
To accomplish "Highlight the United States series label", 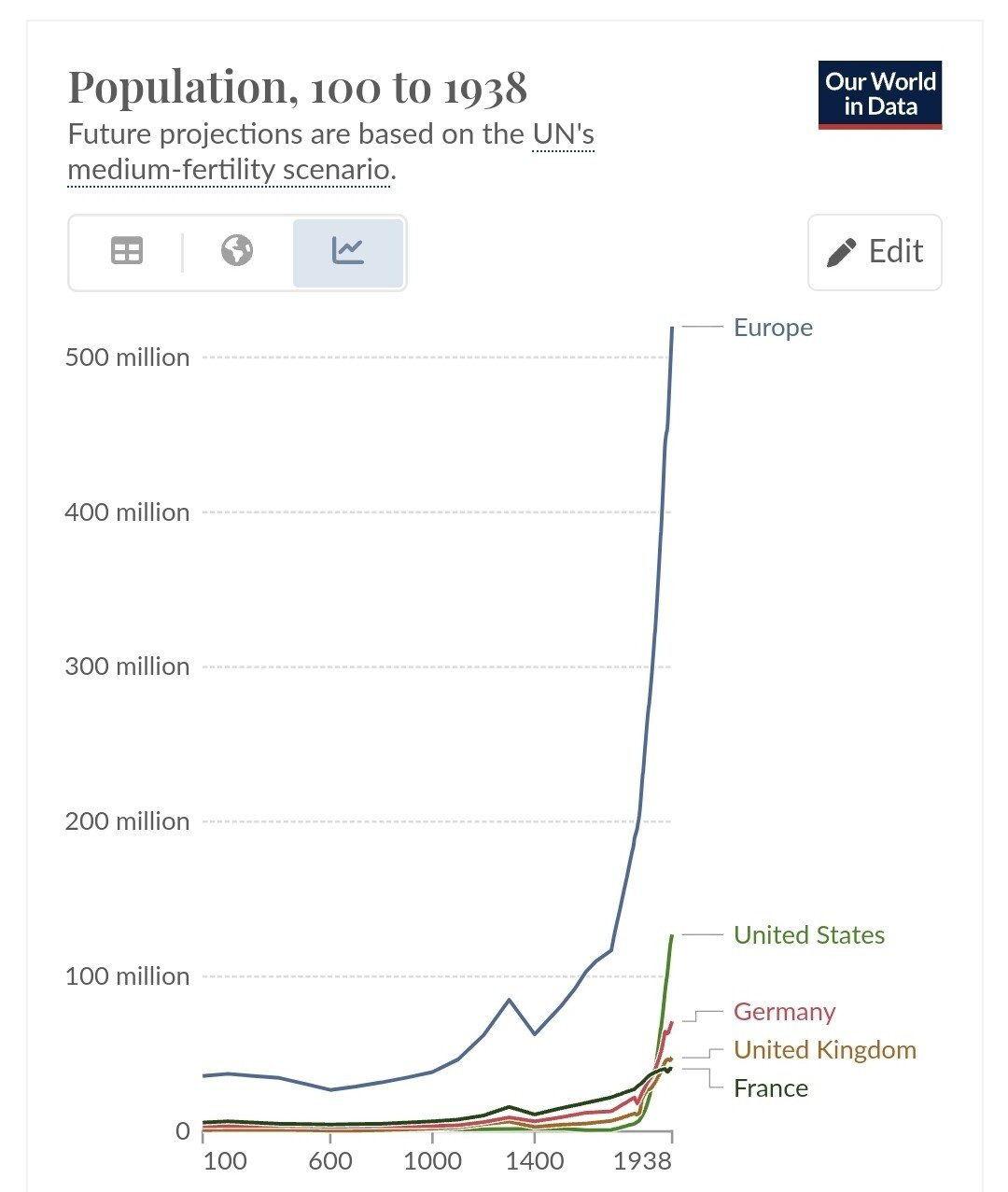I will [808, 935].
